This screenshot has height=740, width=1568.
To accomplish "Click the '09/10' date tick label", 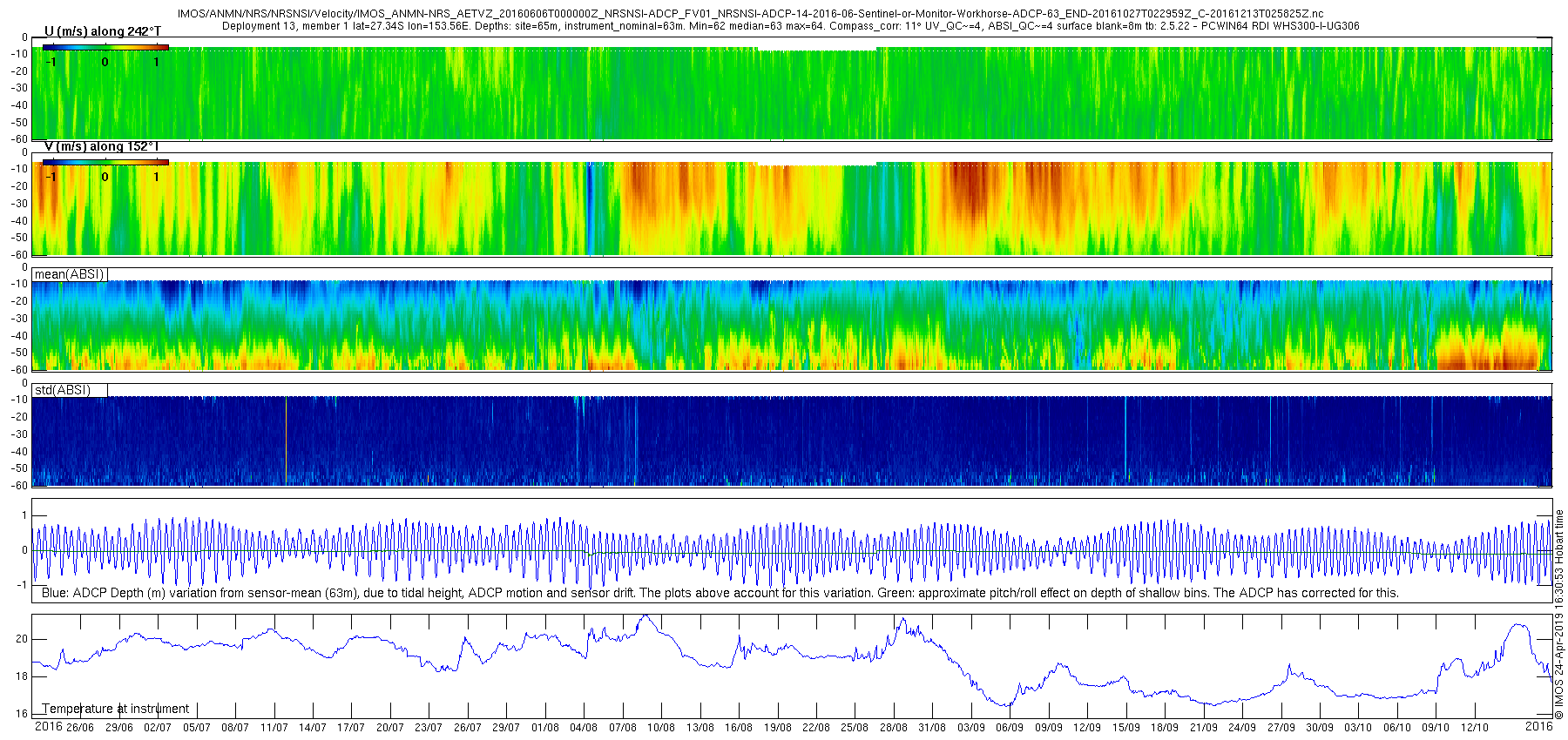I will 1436,728.
